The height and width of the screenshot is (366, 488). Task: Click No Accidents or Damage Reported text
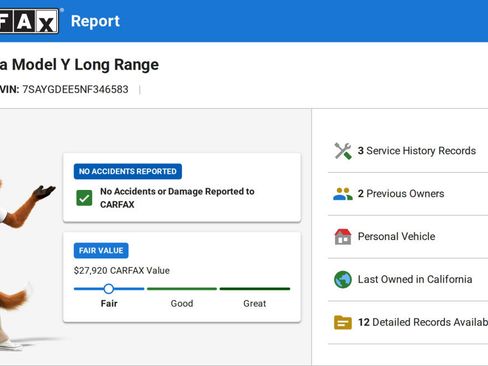point(177,198)
